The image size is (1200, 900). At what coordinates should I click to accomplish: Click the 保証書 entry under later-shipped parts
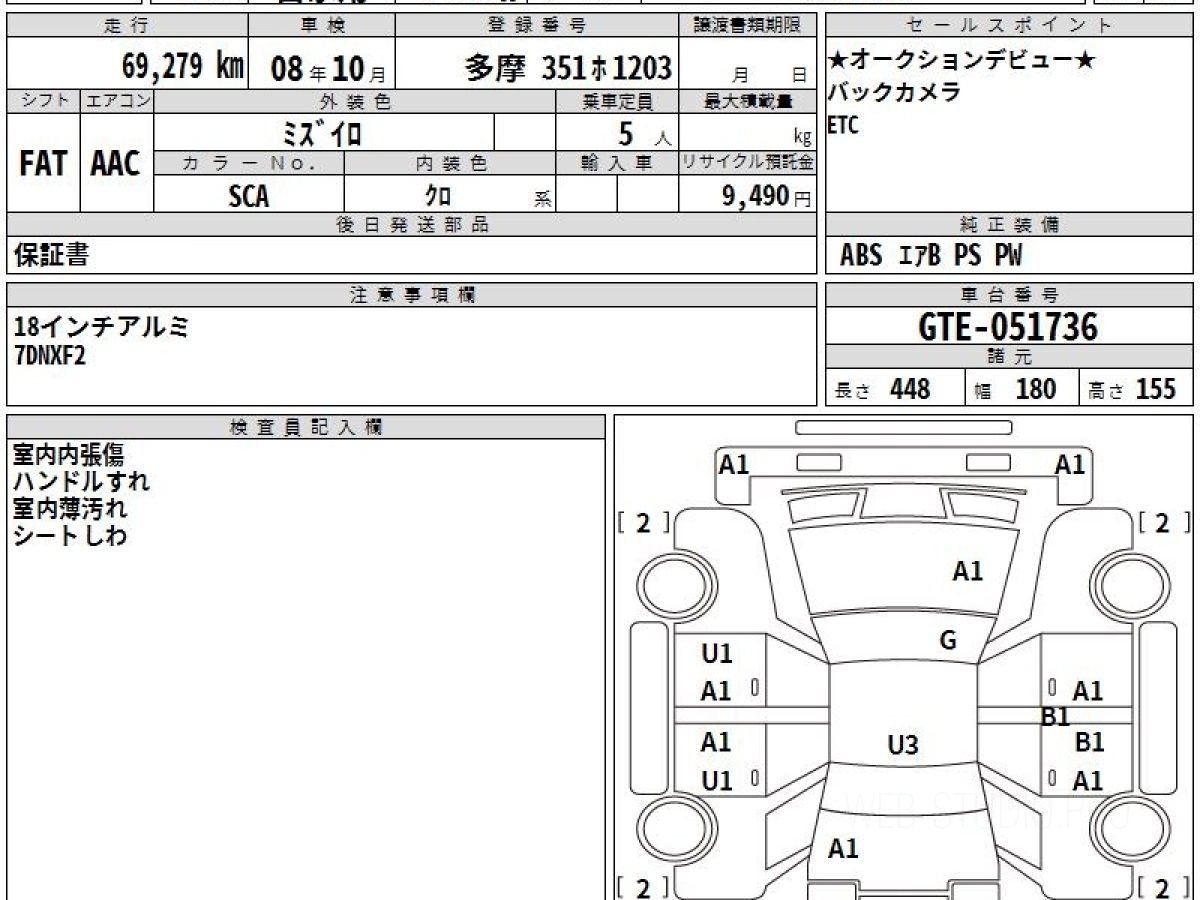pos(51,256)
